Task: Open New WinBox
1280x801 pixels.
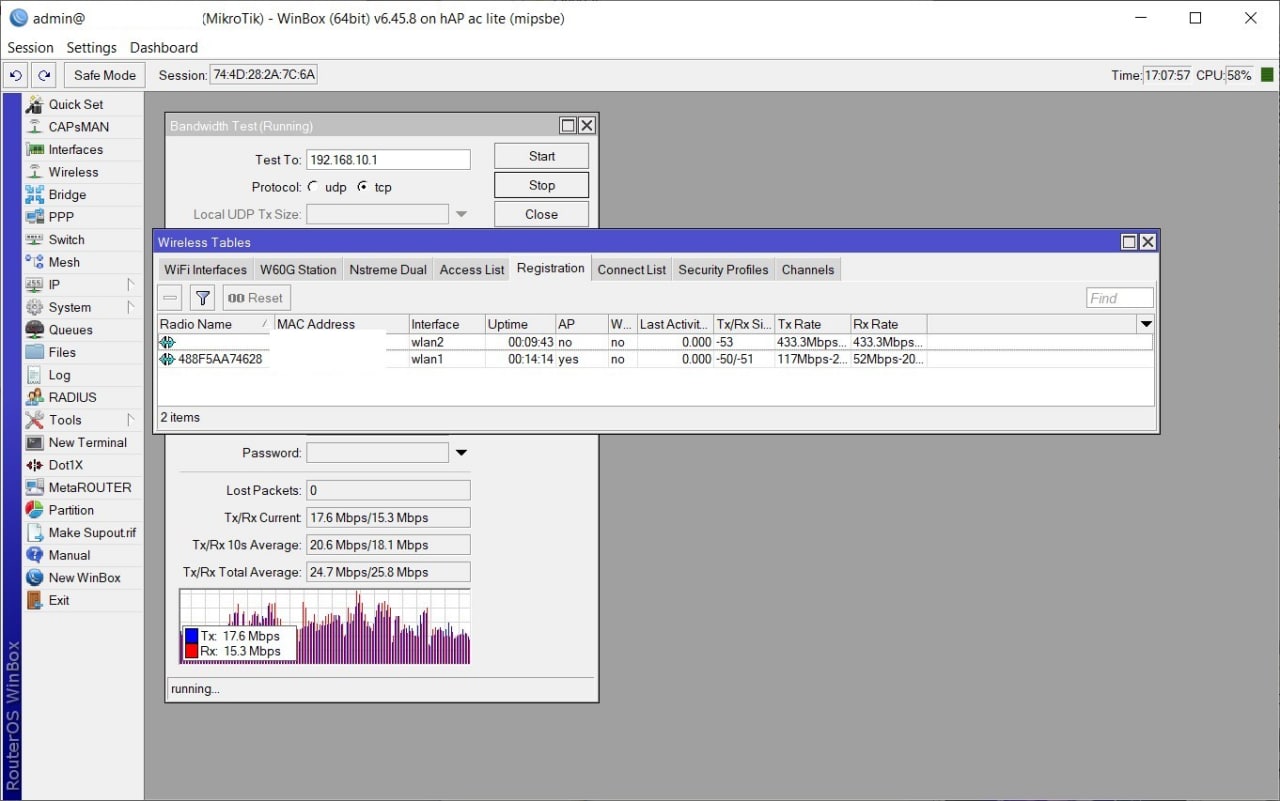Action: pyautogui.click(x=83, y=578)
